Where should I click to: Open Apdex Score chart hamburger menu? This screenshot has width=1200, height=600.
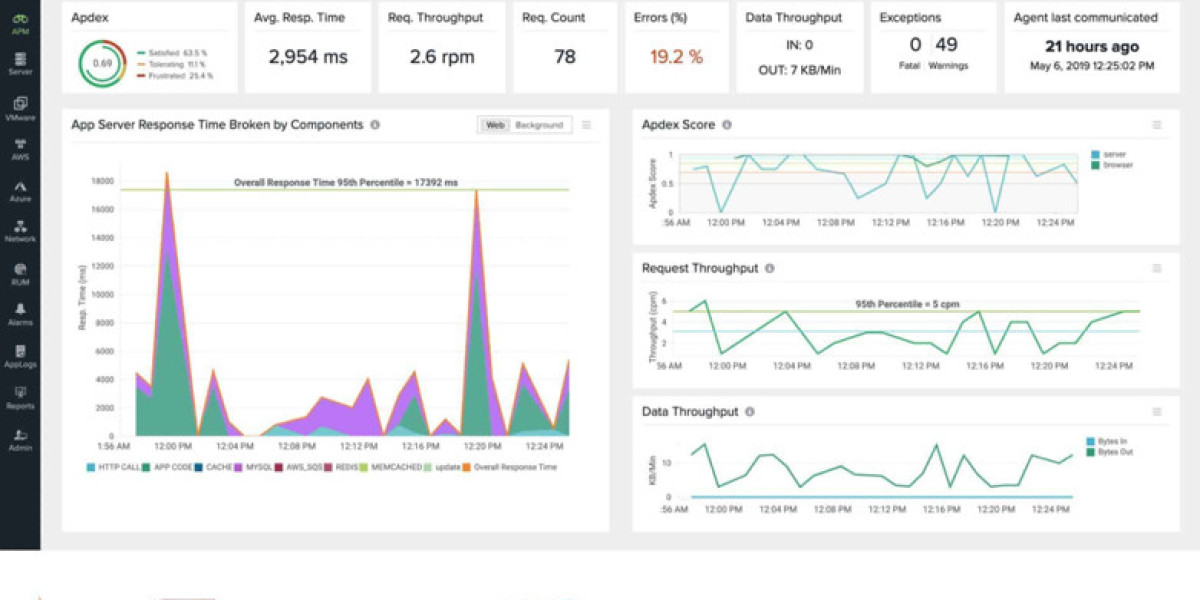[1157, 125]
